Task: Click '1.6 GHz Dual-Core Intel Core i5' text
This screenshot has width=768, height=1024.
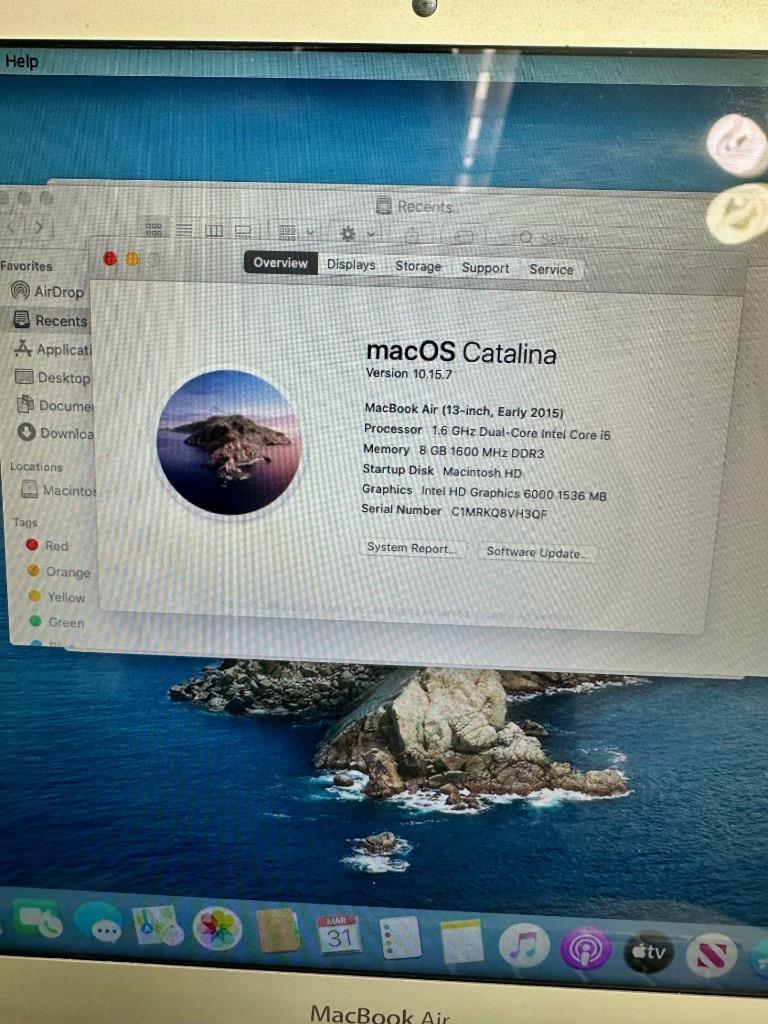Action: point(520,433)
